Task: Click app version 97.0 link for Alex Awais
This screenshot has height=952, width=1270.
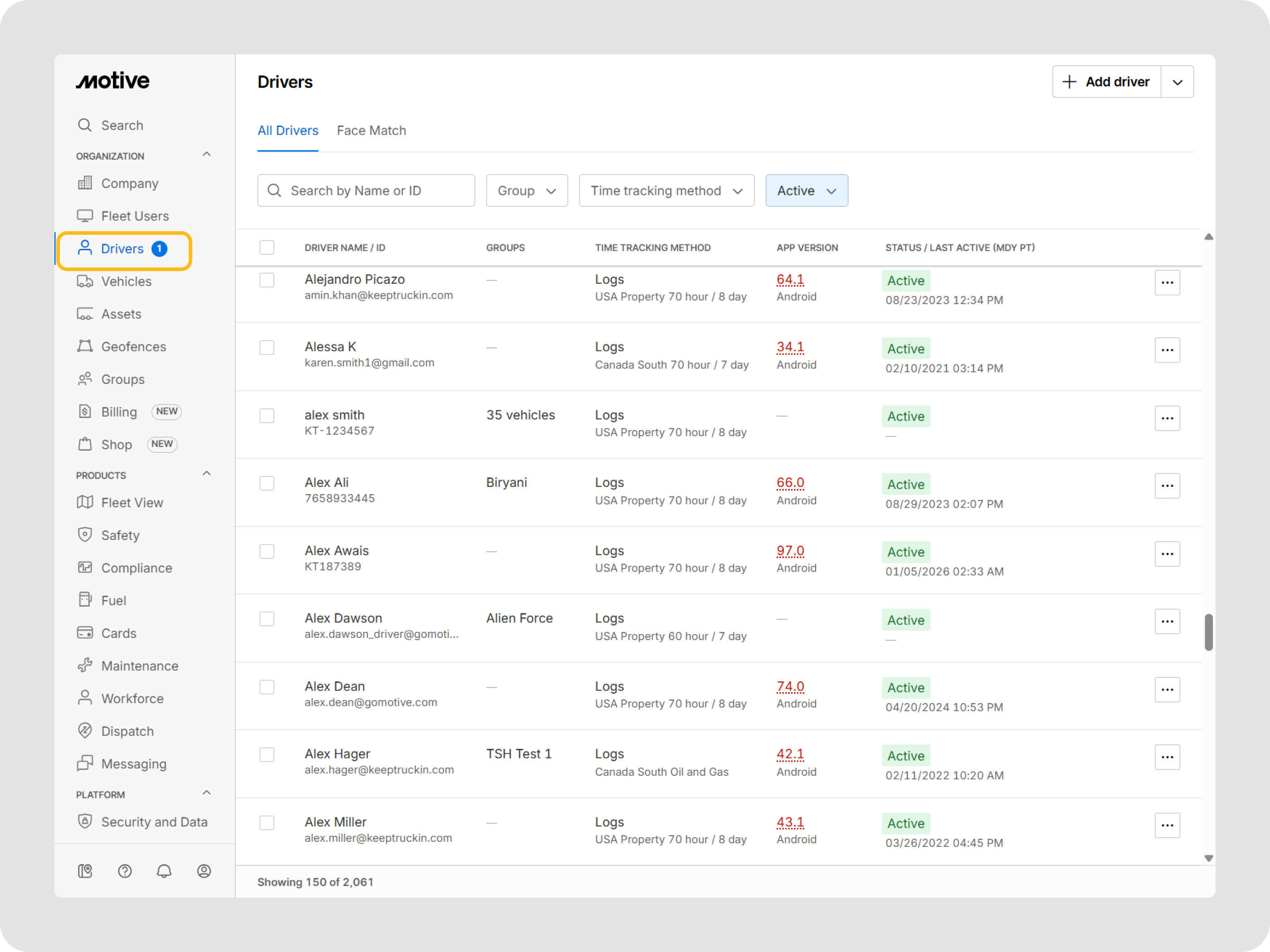Action: click(790, 550)
